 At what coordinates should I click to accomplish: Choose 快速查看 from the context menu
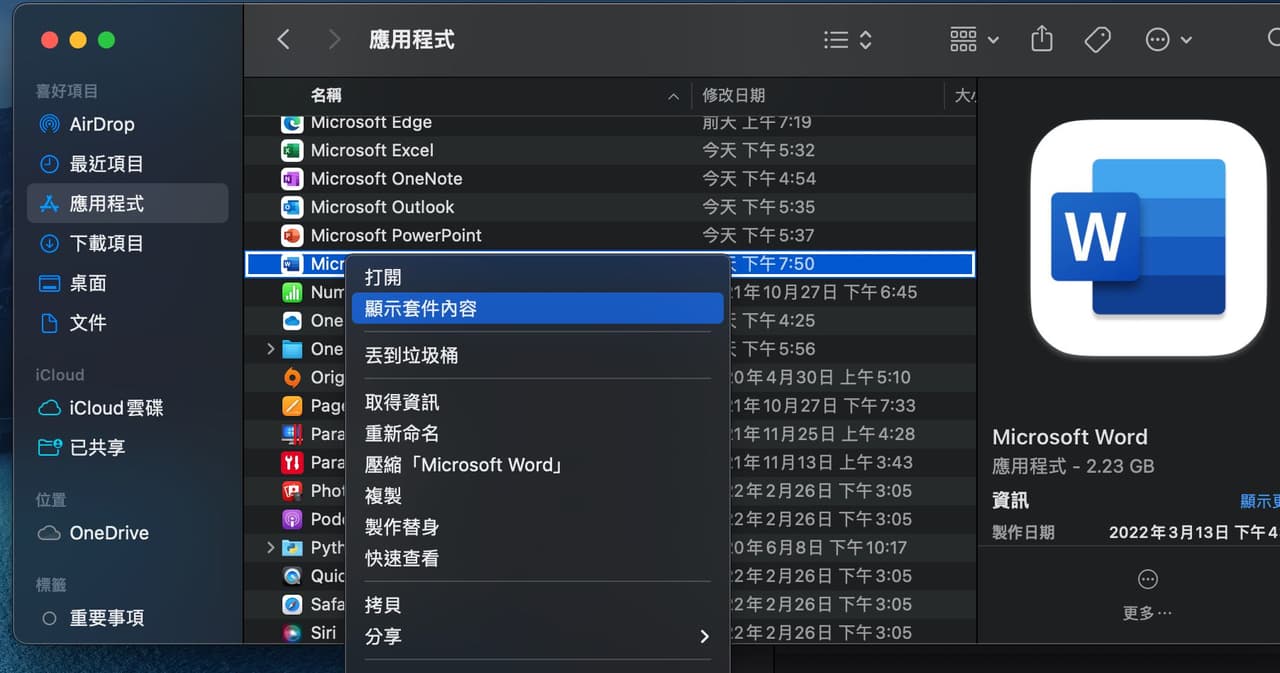[537, 558]
